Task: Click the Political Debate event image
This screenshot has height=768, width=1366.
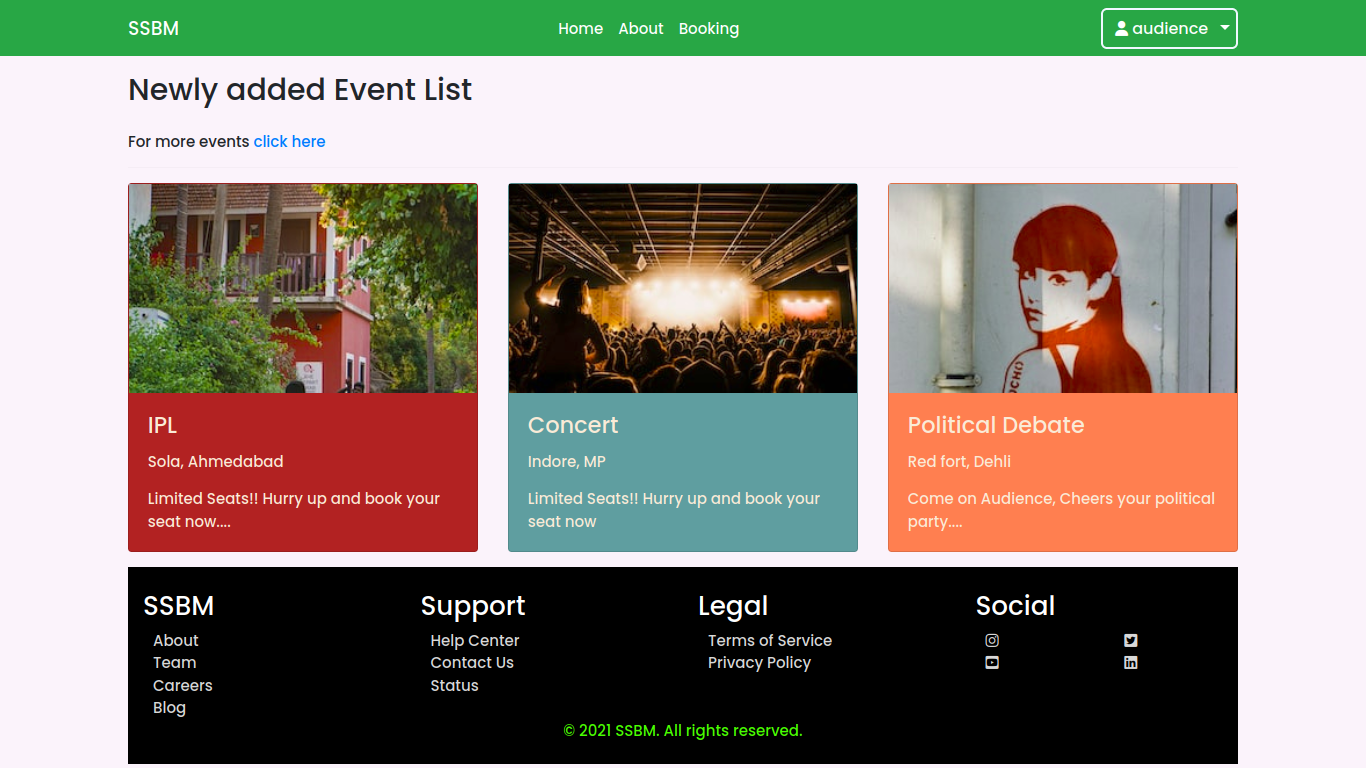Action: tap(1063, 288)
